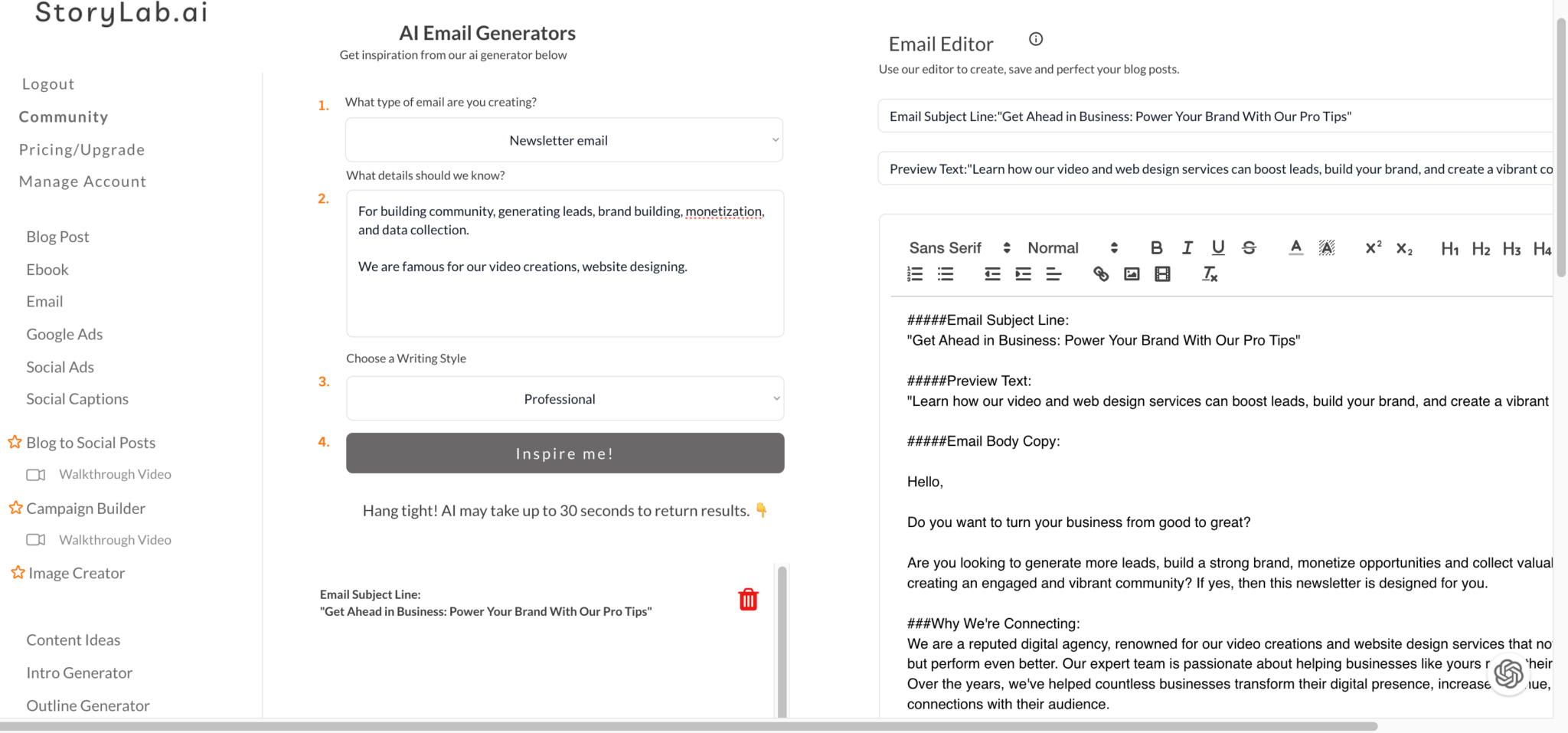The height and width of the screenshot is (733, 1568).
Task: Toggle italic formatting in the editor
Action: tap(1187, 247)
